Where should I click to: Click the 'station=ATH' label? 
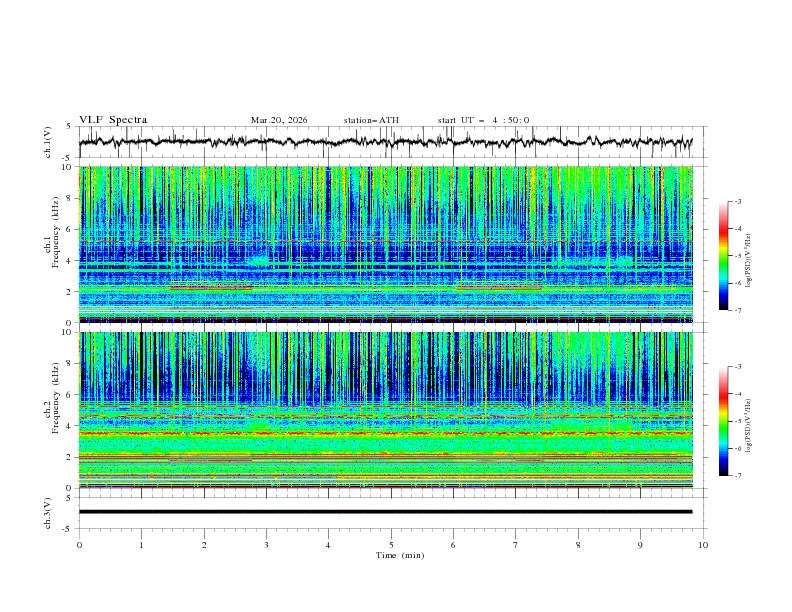pos(371,120)
